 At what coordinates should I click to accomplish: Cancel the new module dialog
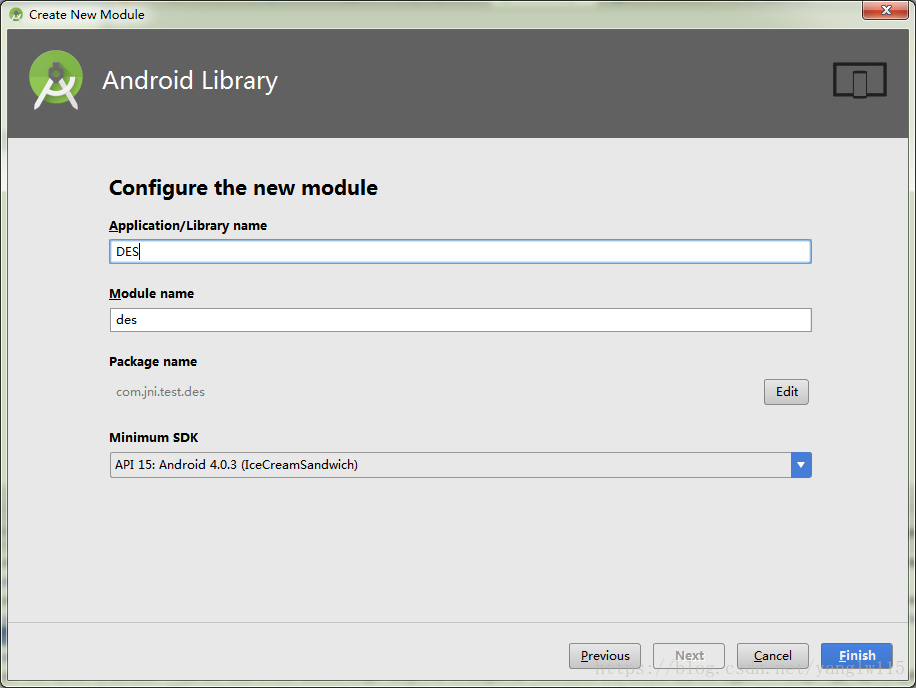point(772,656)
